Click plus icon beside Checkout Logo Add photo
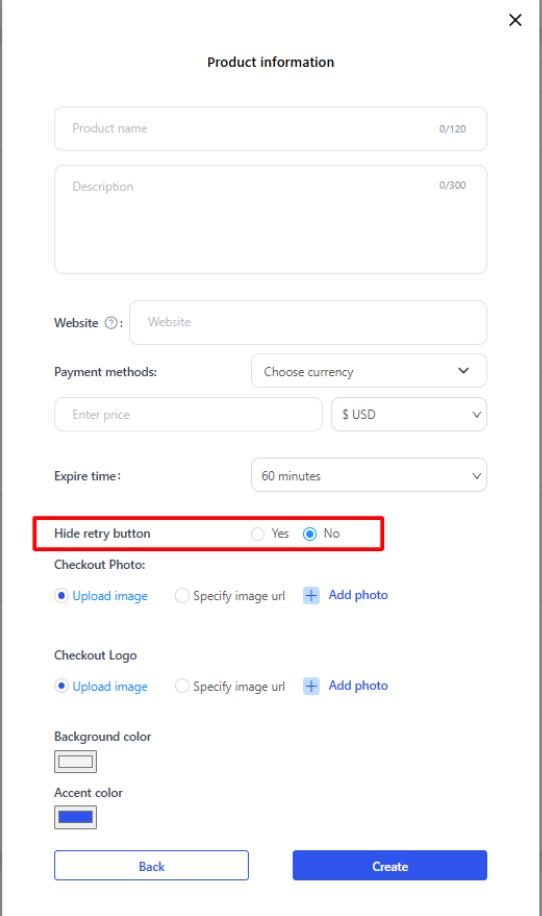The height and width of the screenshot is (916, 542). 311,686
